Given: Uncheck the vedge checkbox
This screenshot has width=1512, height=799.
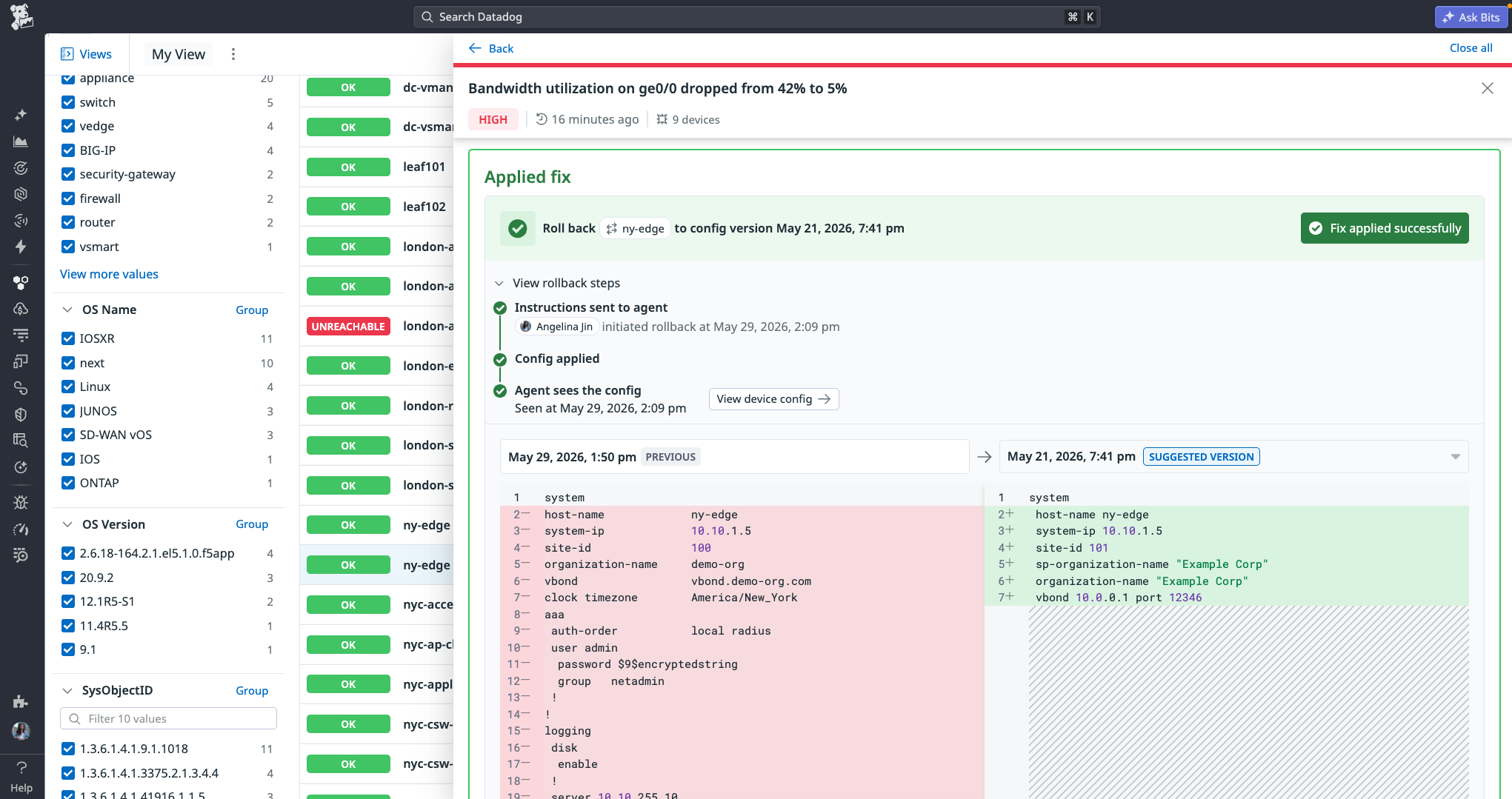Looking at the screenshot, I should (x=68, y=126).
